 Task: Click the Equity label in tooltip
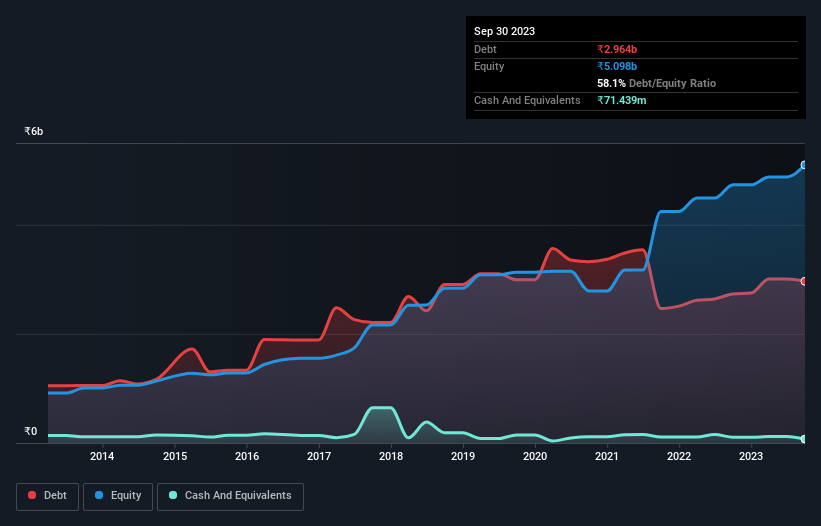pyautogui.click(x=489, y=66)
